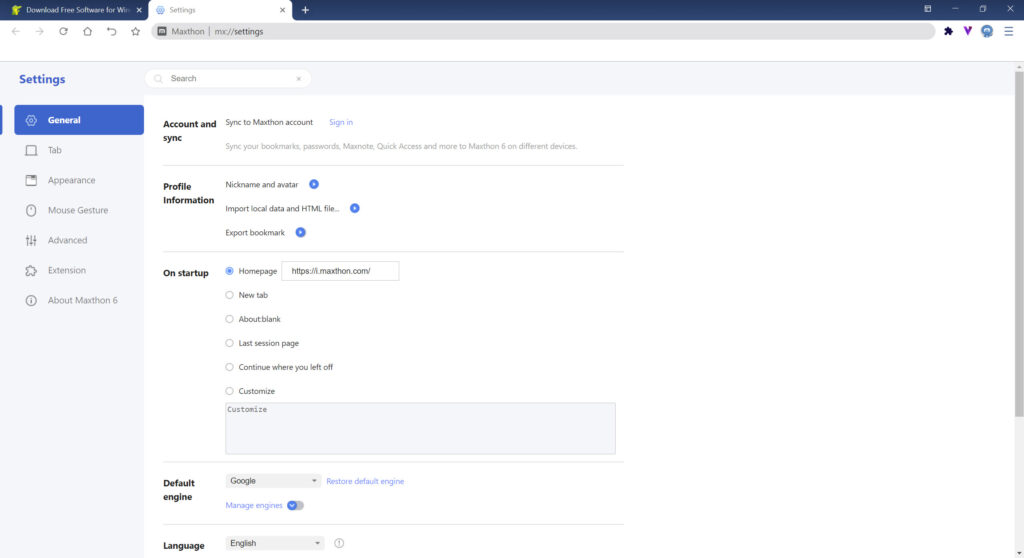Click the home icon in toolbar
Image resolution: width=1024 pixels, height=558 pixels.
pos(87,31)
